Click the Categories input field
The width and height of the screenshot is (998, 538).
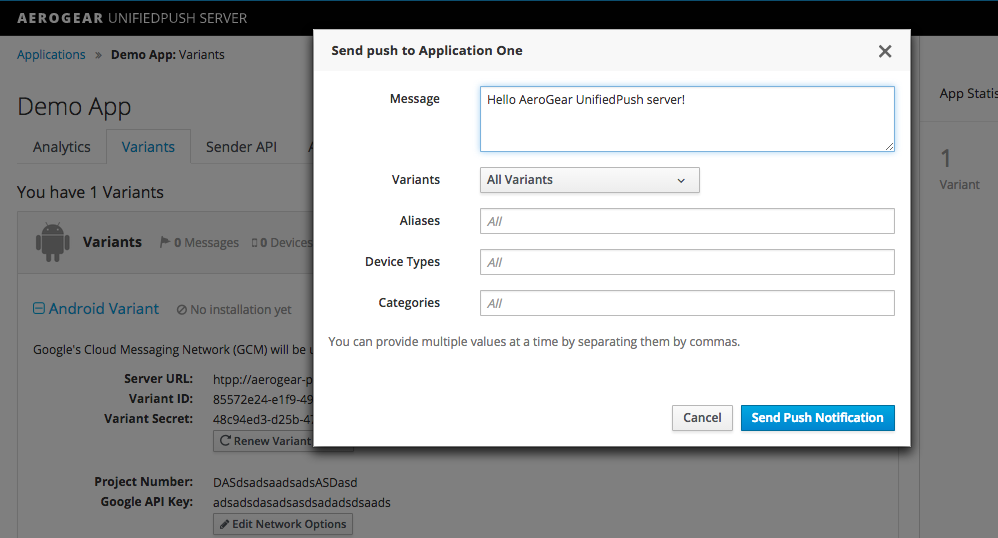[x=687, y=303]
